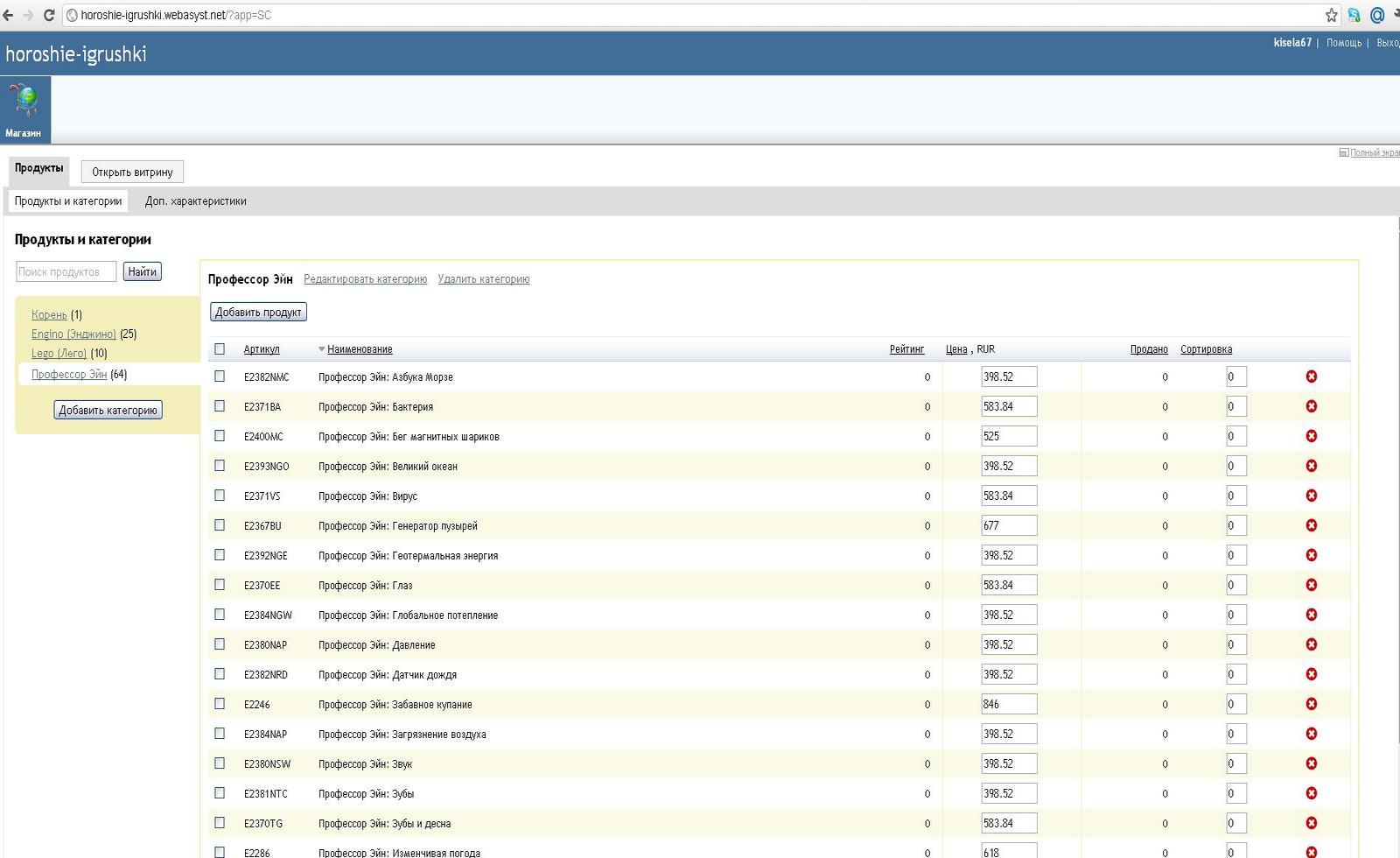Click the horoshie-igrushki site title
The width and height of the screenshot is (1400, 858).
click(76, 54)
